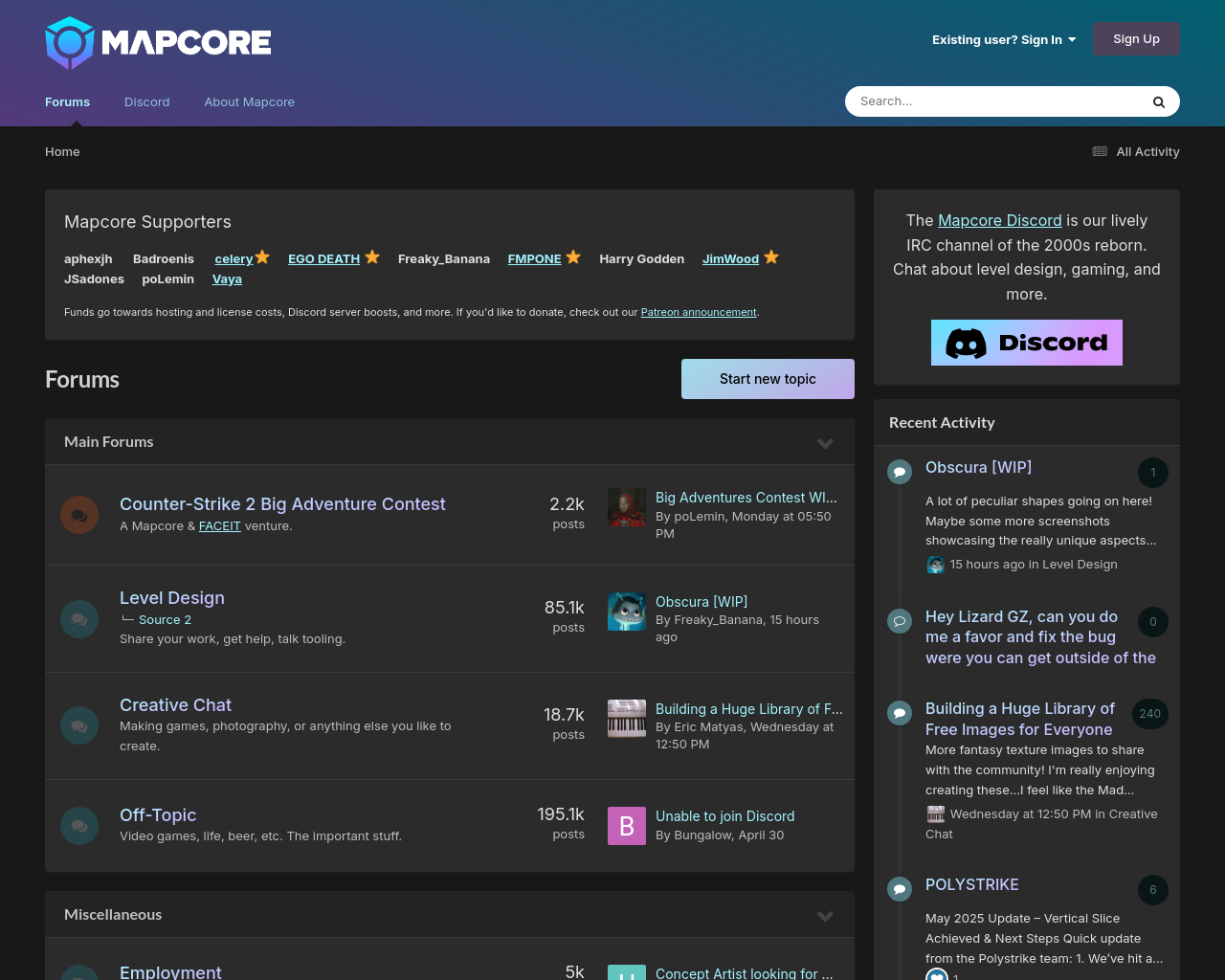The height and width of the screenshot is (980, 1225).
Task: Open Obscura [WIP] in Recent Activity
Action: pyautogui.click(x=978, y=468)
